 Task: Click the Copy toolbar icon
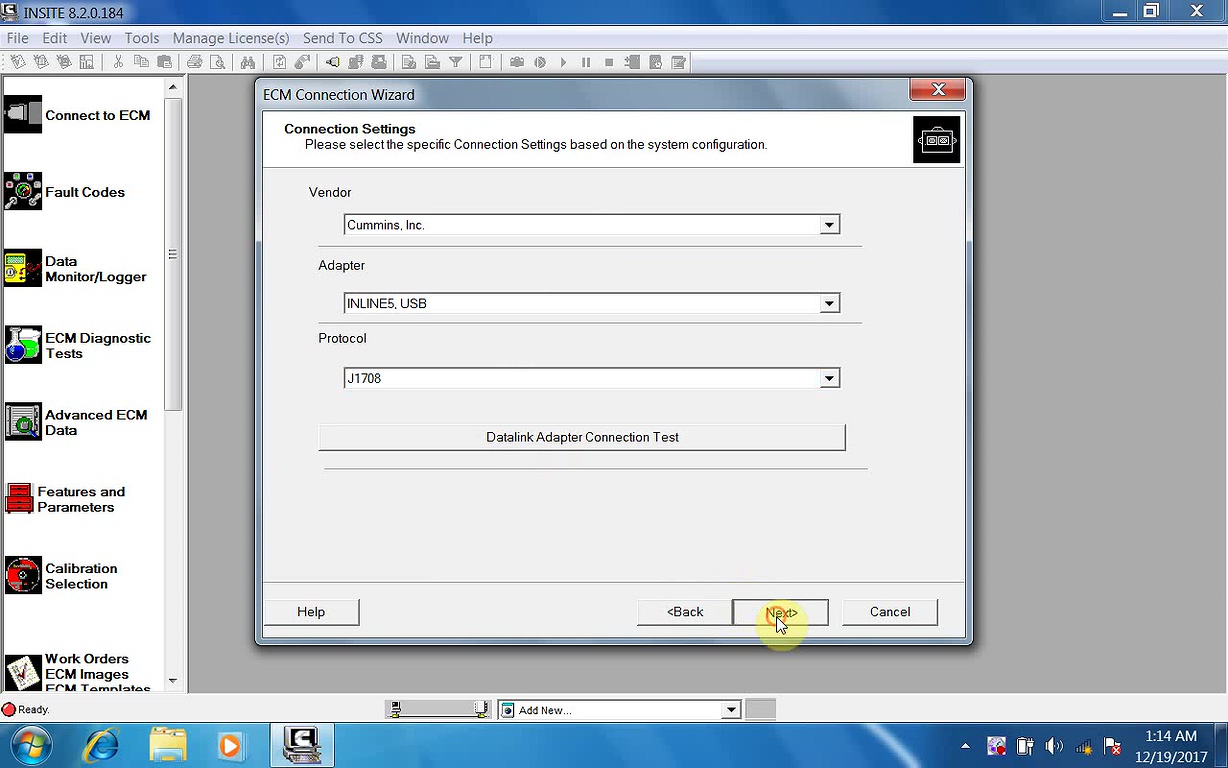coord(141,62)
